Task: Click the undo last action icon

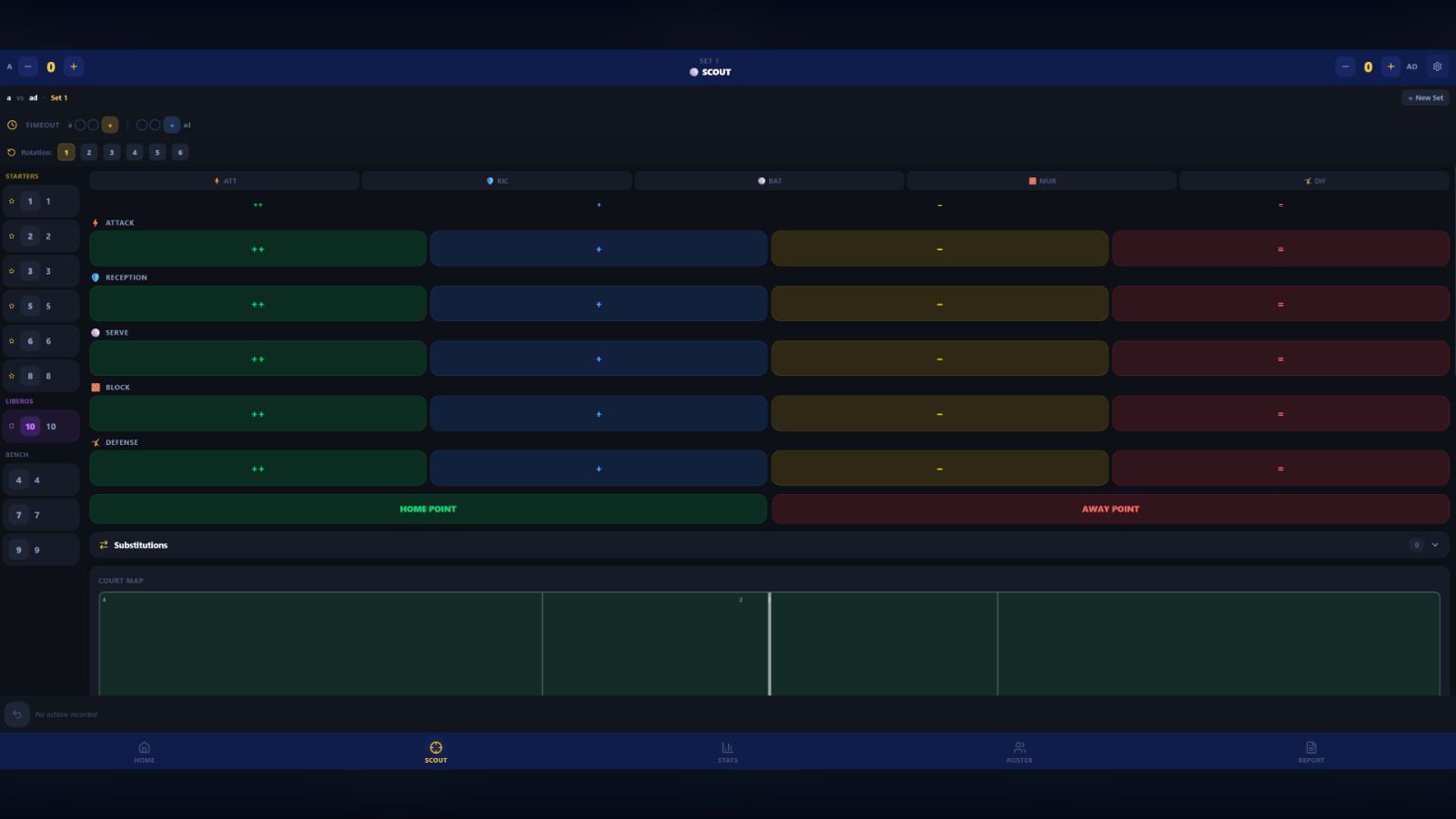Action: (16, 714)
